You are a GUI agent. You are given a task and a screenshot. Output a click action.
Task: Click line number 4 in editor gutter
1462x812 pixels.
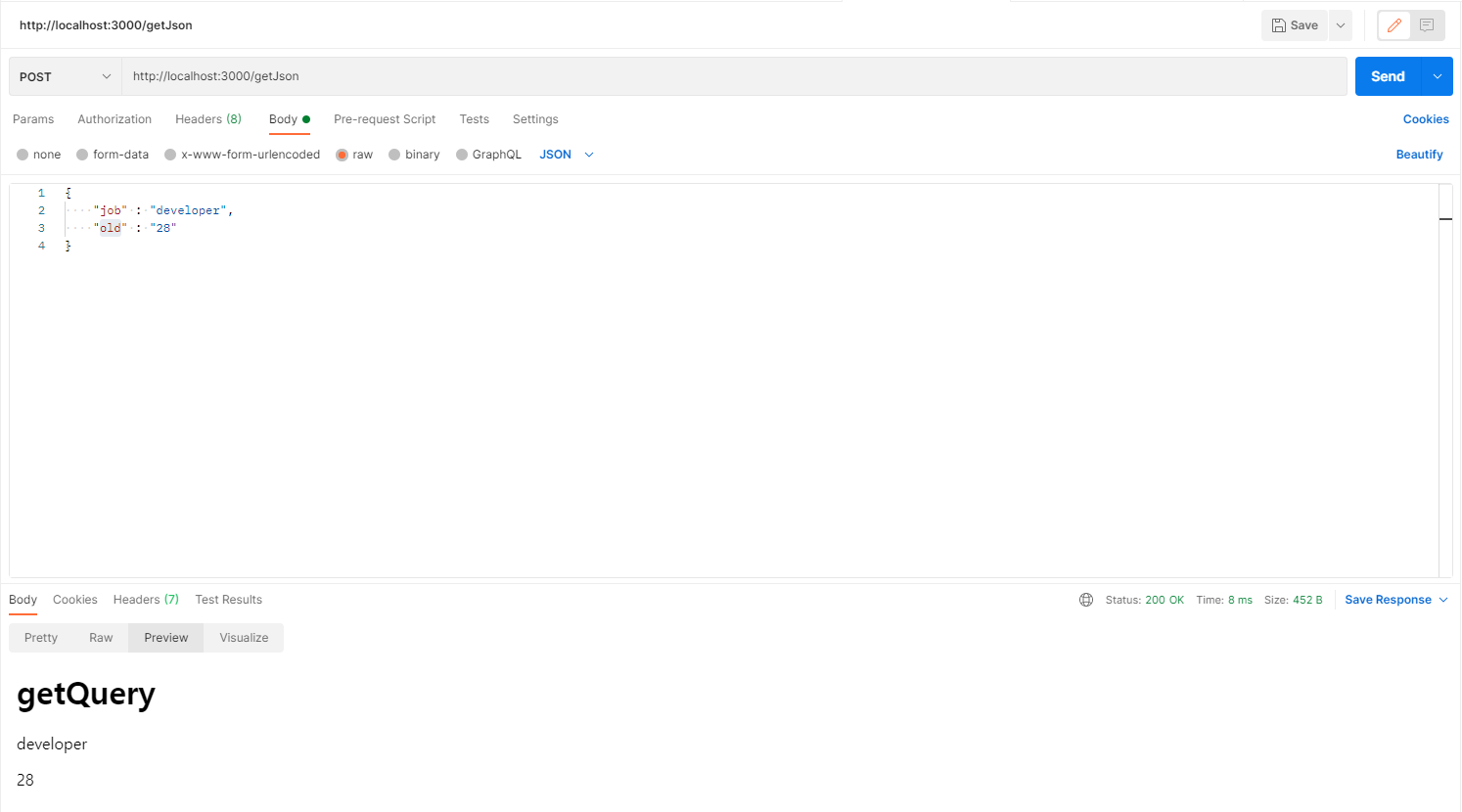click(x=41, y=246)
